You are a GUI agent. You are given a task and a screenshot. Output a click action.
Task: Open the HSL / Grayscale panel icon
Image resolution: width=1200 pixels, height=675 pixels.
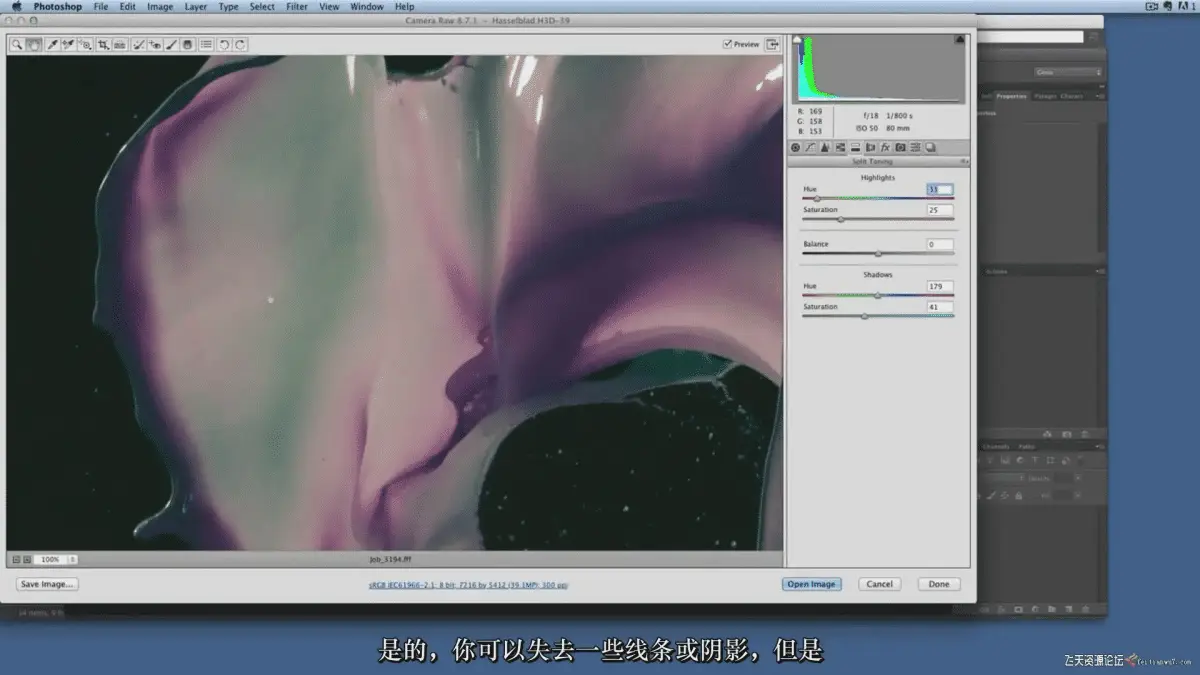pyautogui.click(x=840, y=147)
